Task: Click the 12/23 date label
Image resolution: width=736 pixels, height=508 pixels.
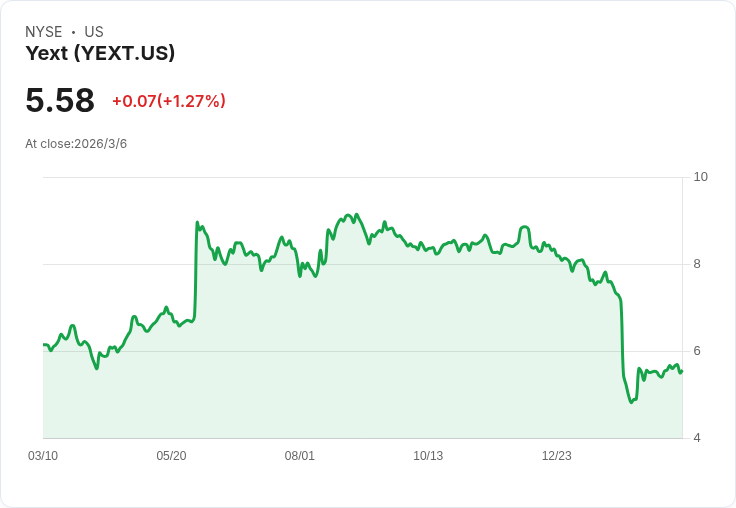Action: (x=557, y=456)
